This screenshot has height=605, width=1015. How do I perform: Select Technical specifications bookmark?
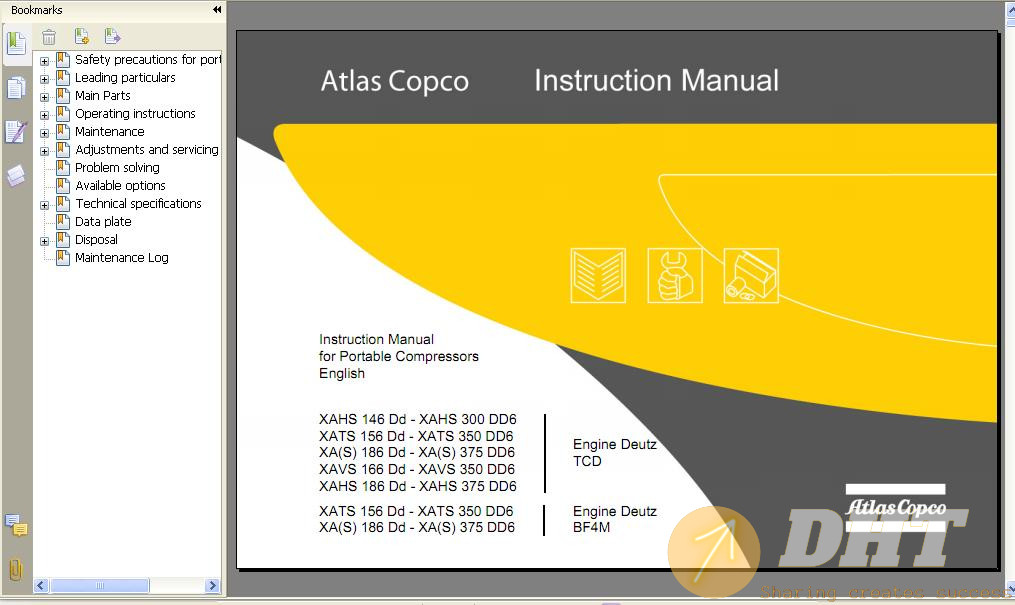tap(139, 204)
